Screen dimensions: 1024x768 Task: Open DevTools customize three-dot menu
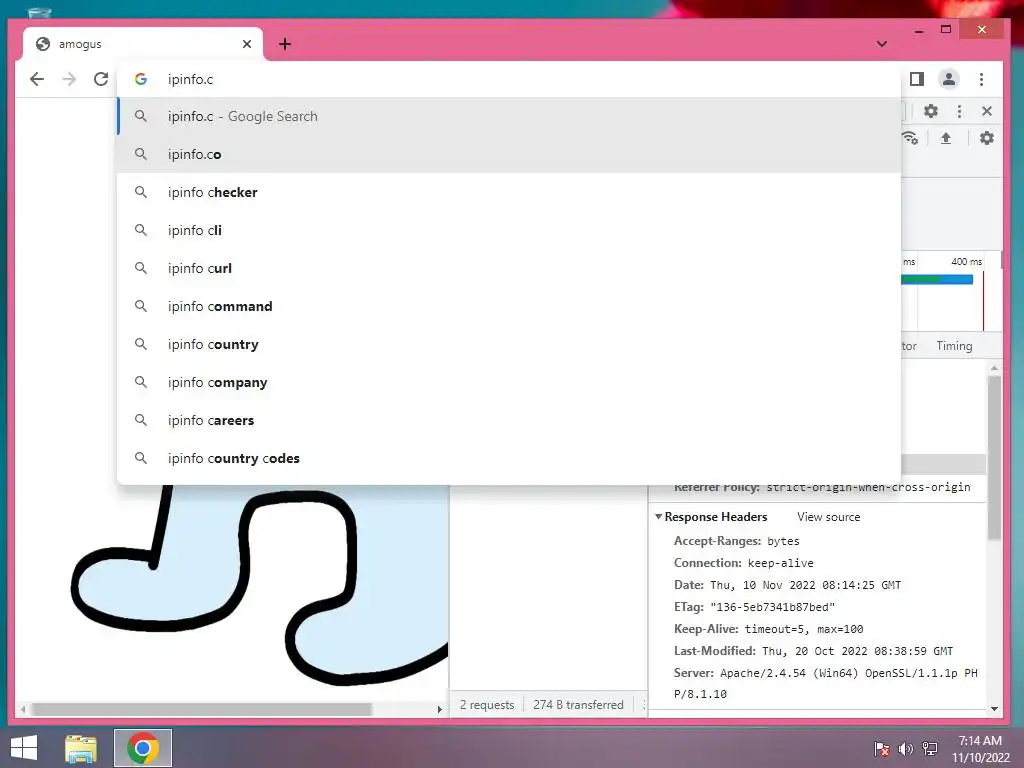(x=959, y=111)
